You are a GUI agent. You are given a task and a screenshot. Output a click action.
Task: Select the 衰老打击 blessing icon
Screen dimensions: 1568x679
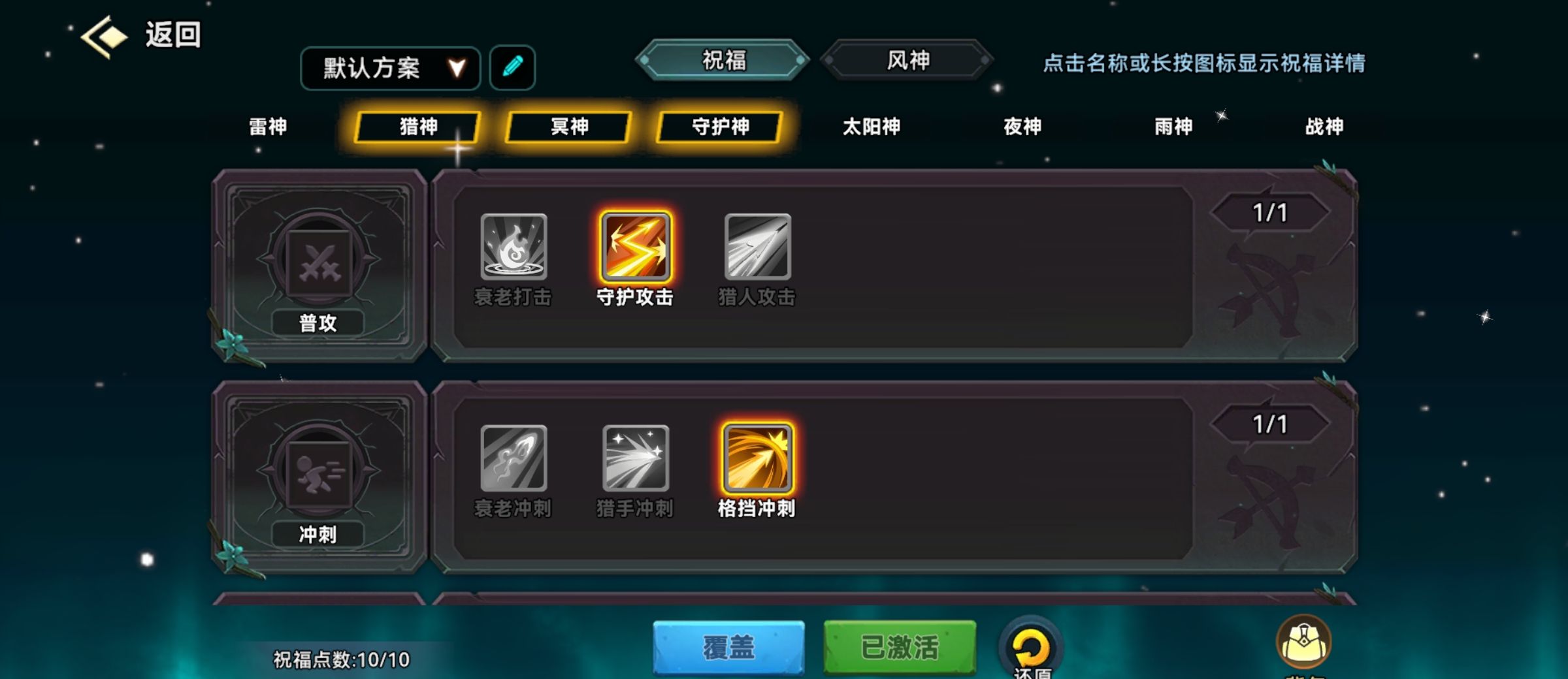point(514,247)
